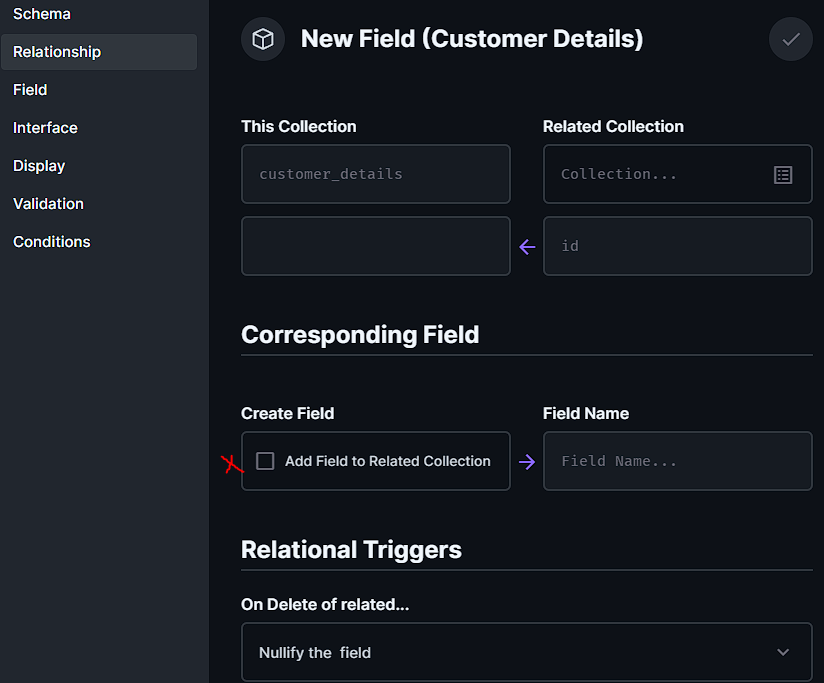Viewport: 824px width, 683px height.
Task: Click the right arrow beside Field Name input
Action: click(527, 461)
